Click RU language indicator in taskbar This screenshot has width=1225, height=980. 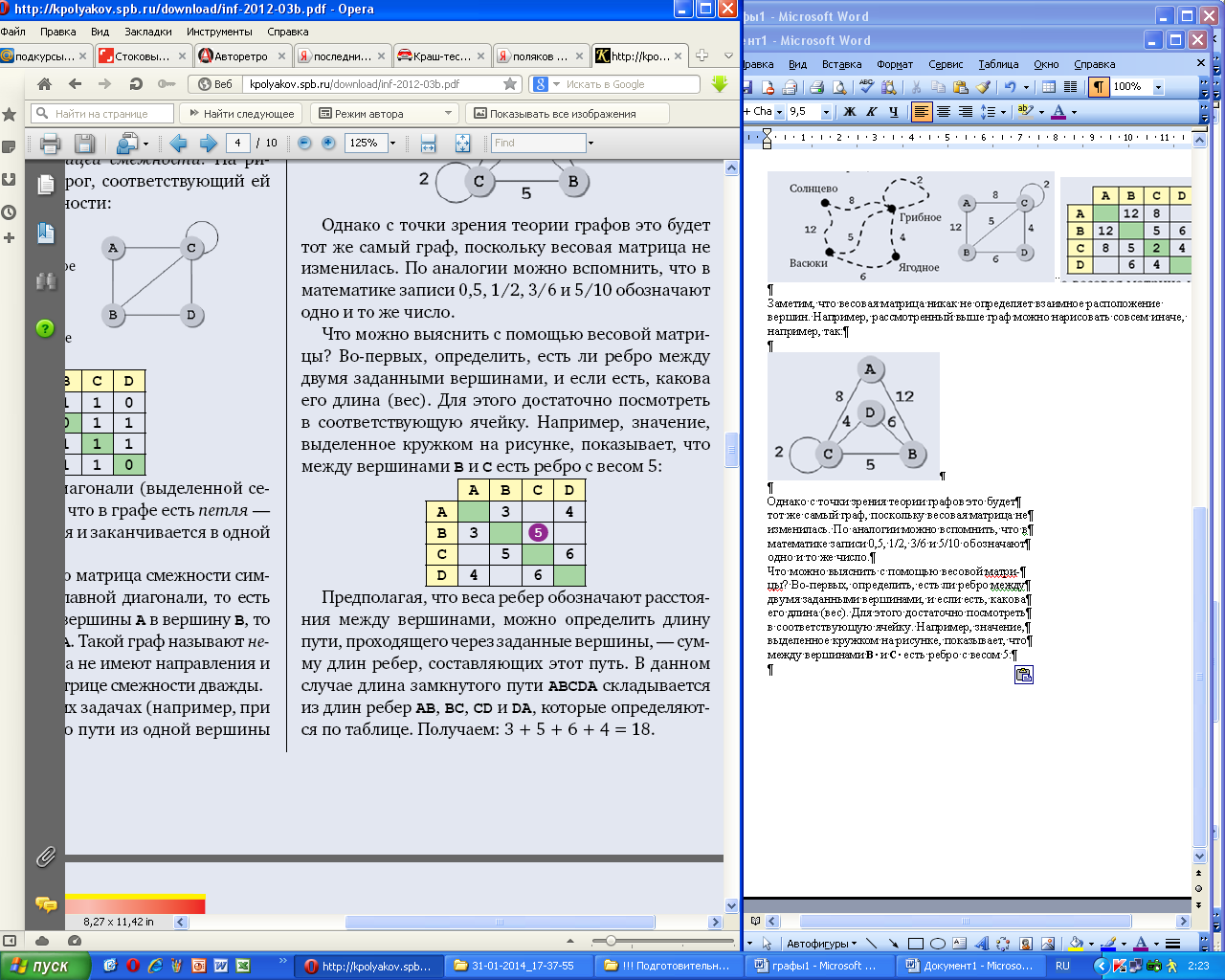pyautogui.click(x=1062, y=966)
